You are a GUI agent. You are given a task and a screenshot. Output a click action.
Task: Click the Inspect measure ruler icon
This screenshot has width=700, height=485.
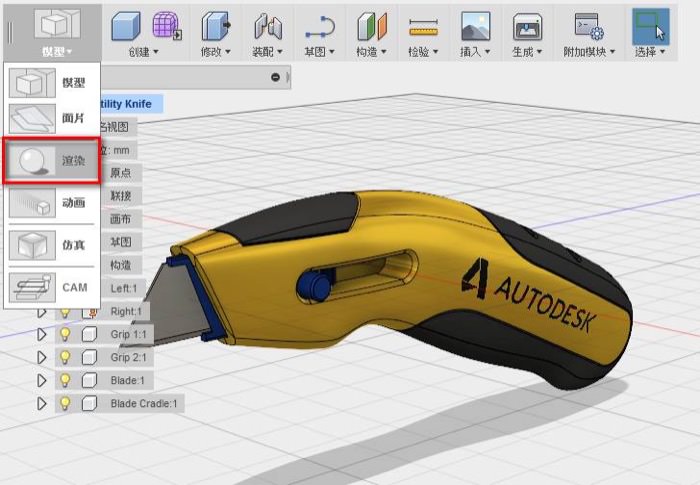(423, 27)
